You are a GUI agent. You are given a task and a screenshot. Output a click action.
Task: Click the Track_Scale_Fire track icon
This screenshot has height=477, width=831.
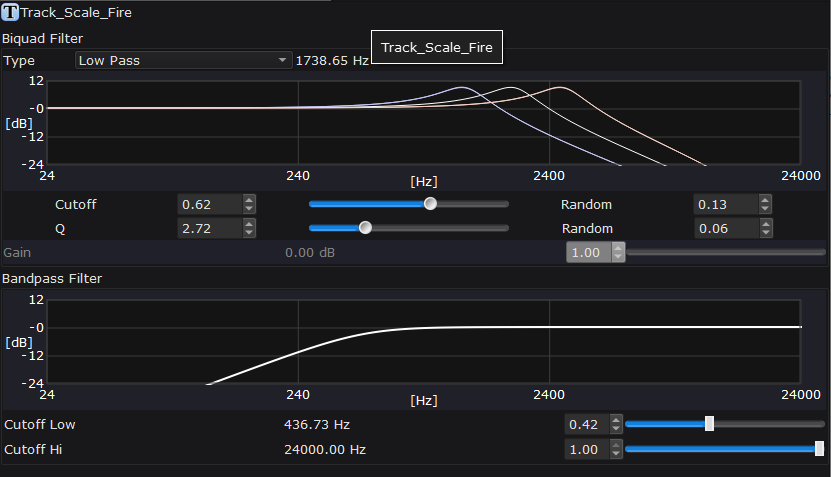tap(10, 13)
